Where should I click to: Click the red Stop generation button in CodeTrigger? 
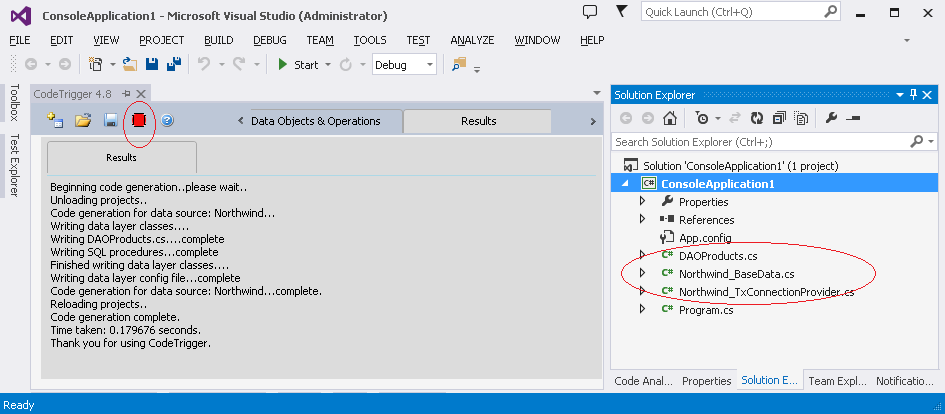(x=139, y=121)
